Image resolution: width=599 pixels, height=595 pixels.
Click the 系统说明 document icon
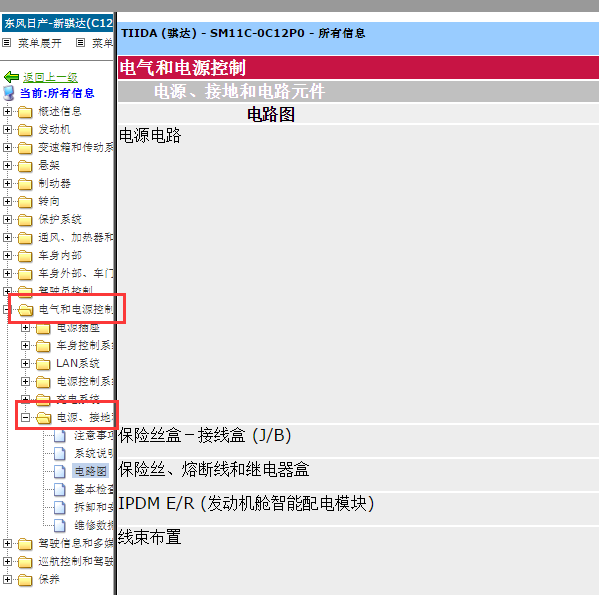click(x=60, y=454)
